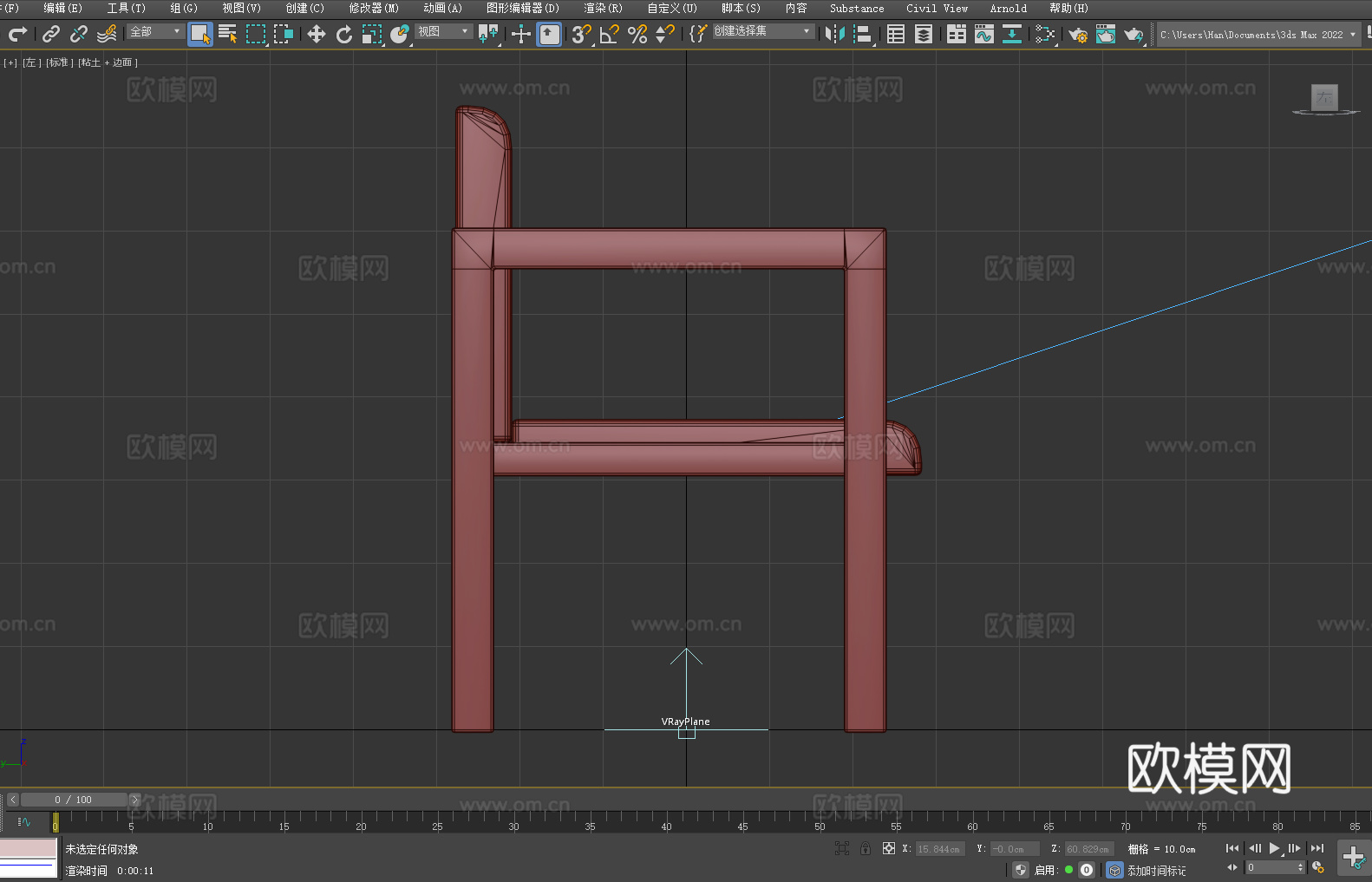Click the Z coordinate field
This screenshot has height=882, width=1372.
pos(1088,849)
